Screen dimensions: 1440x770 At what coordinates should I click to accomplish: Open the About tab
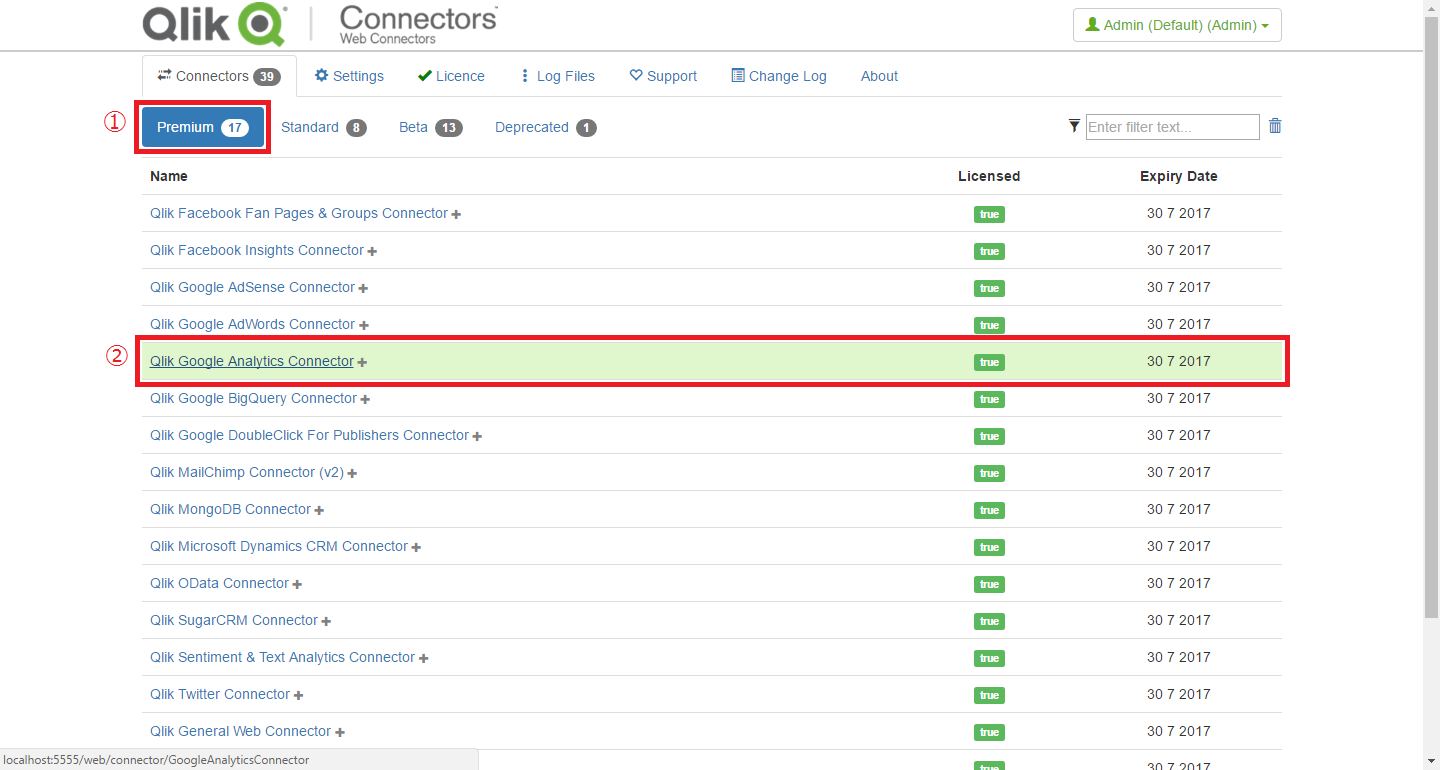pos(879,76)
